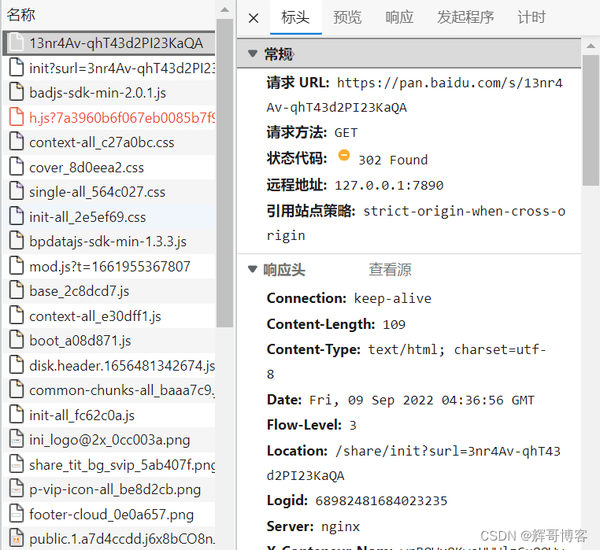600x550 pixels.
Task: Click the Server nginx header value
Action: click(x=341, y=527)
